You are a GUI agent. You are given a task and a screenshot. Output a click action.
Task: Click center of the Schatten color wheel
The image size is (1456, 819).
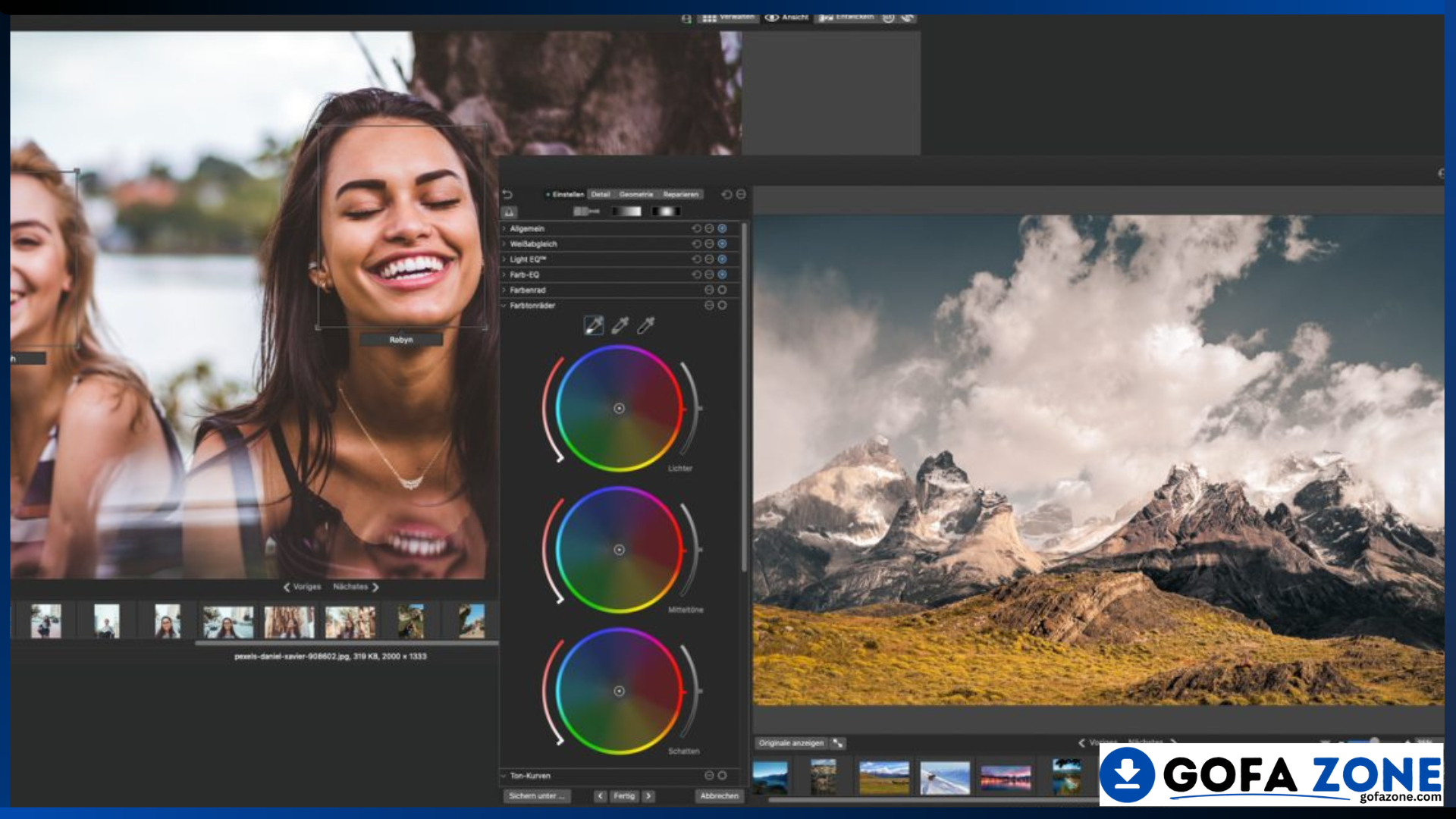click(619, 692)
